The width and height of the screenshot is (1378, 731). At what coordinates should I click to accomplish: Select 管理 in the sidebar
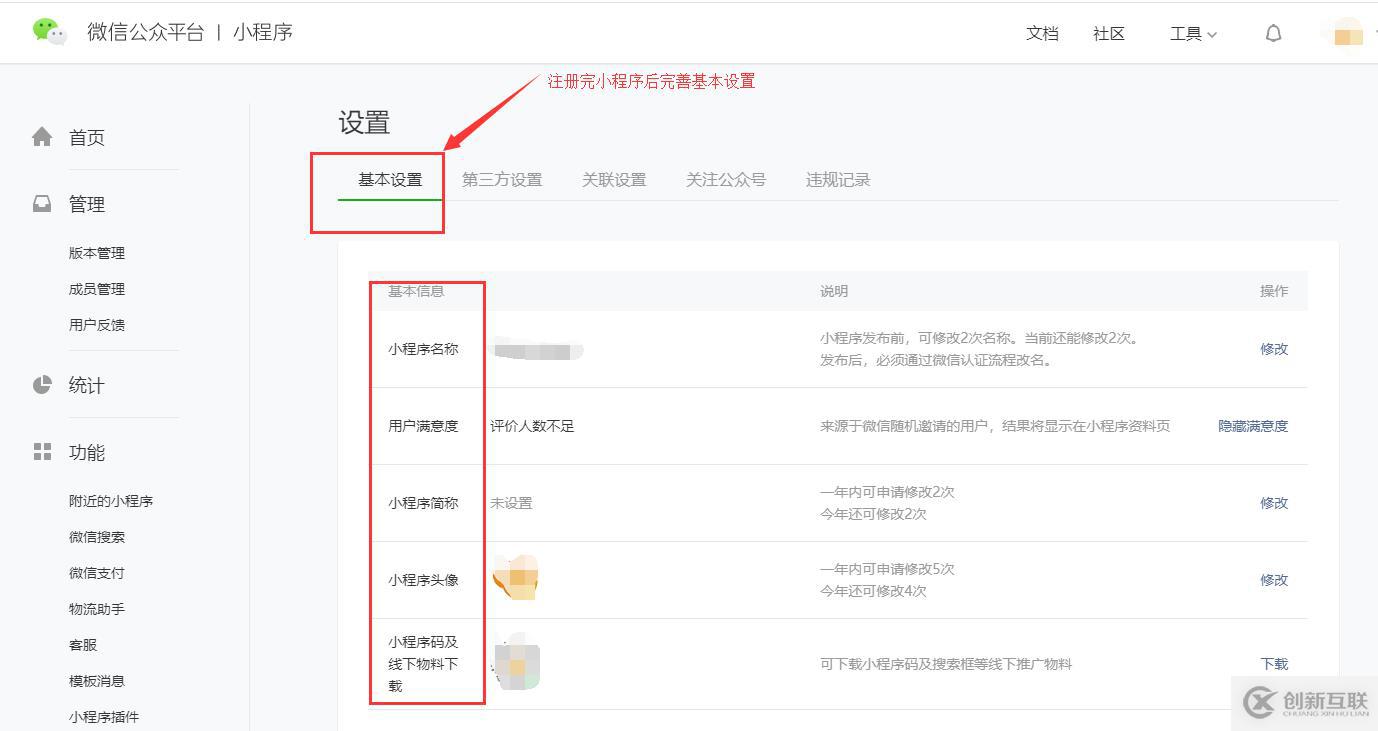pyautogui.click(x=87, y=205)
